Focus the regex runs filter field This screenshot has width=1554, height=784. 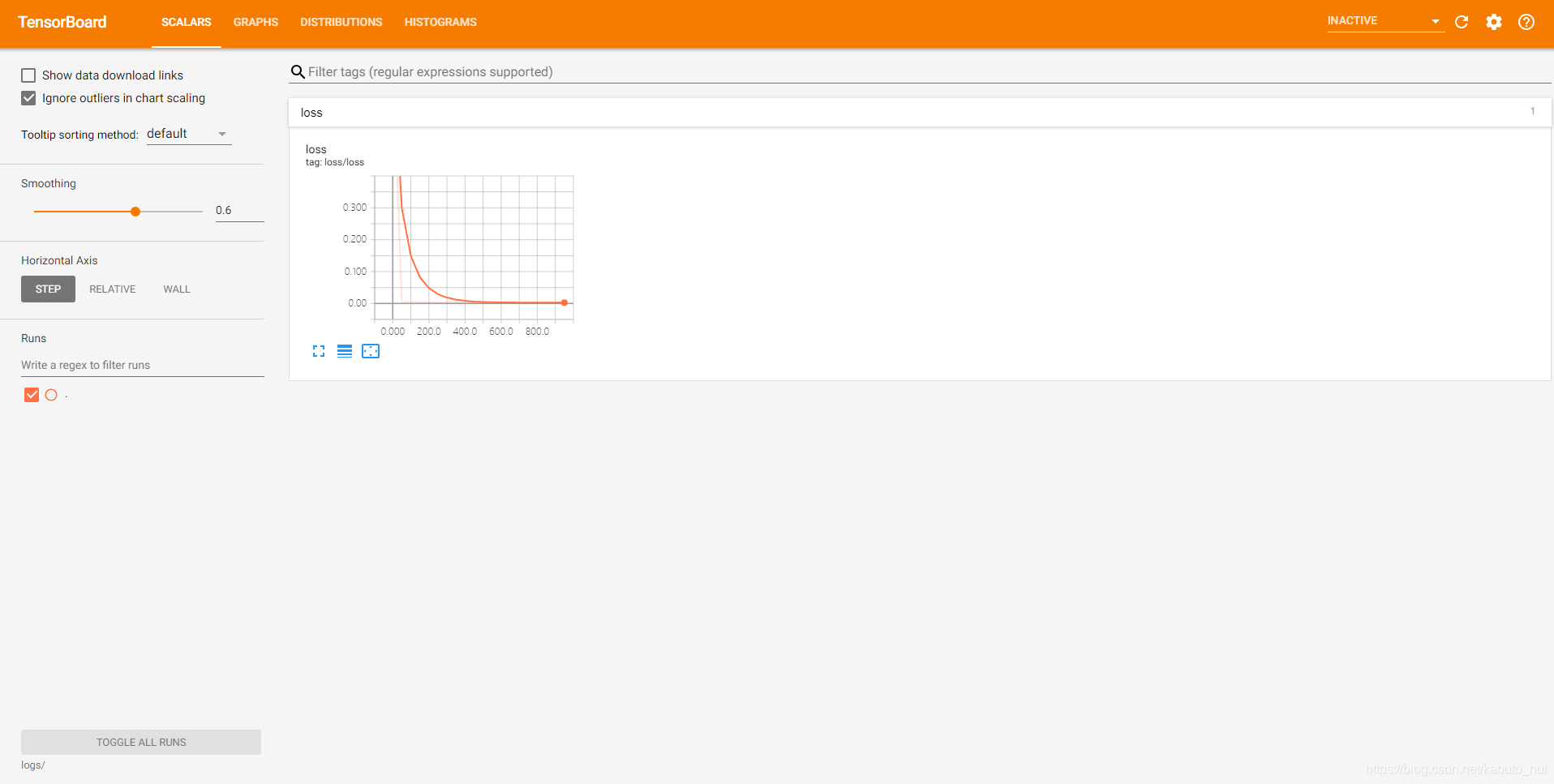click(x=143, y=366)
